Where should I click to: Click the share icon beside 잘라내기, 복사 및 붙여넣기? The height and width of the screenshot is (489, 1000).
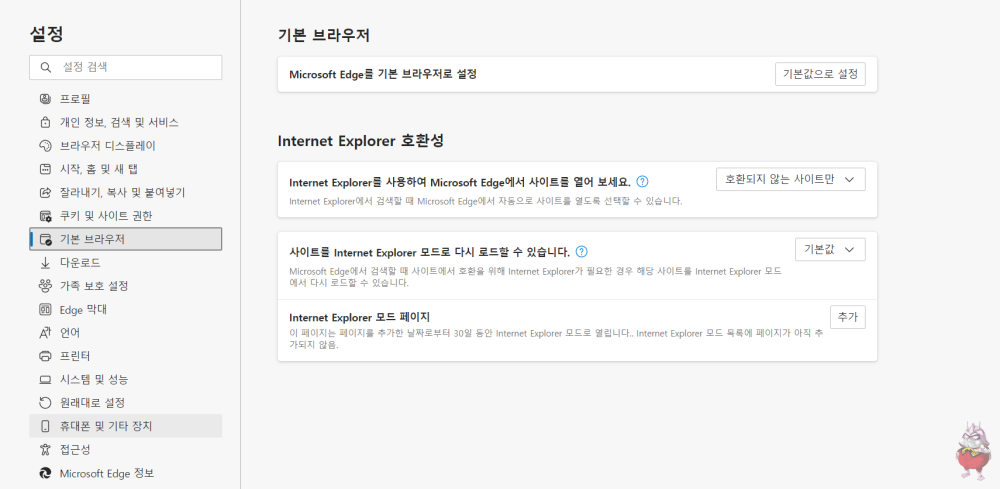45,193
